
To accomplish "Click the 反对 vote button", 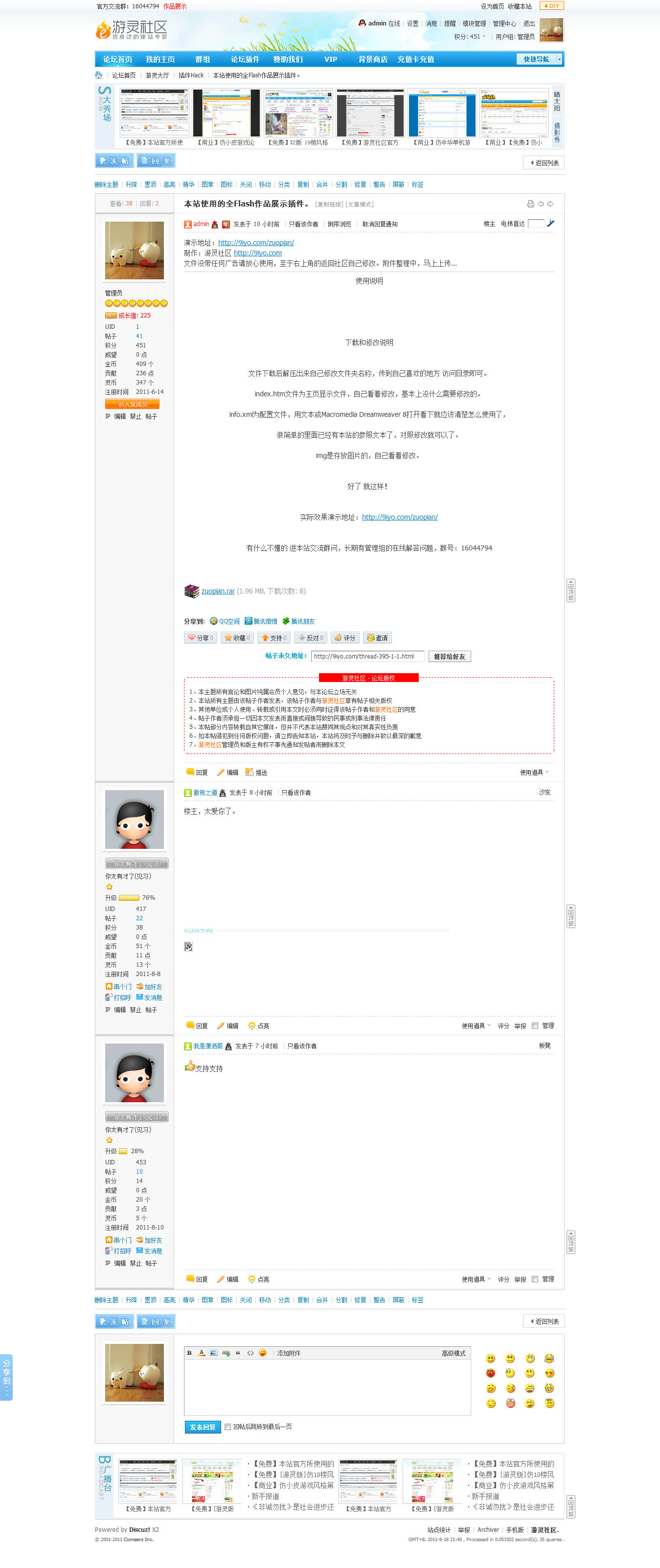I will pyautogui.click(x=311, y=638).
